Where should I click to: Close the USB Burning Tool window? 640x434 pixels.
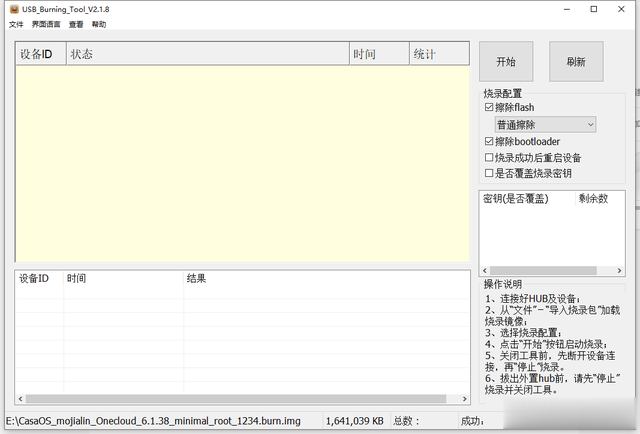pyautogui.click(x=621, y=9)
